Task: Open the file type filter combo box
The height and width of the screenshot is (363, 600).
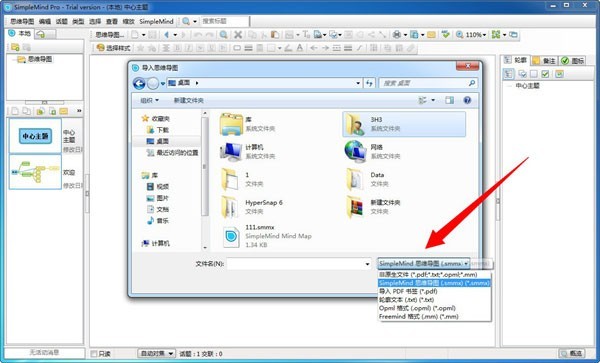Action: (423, 264)
